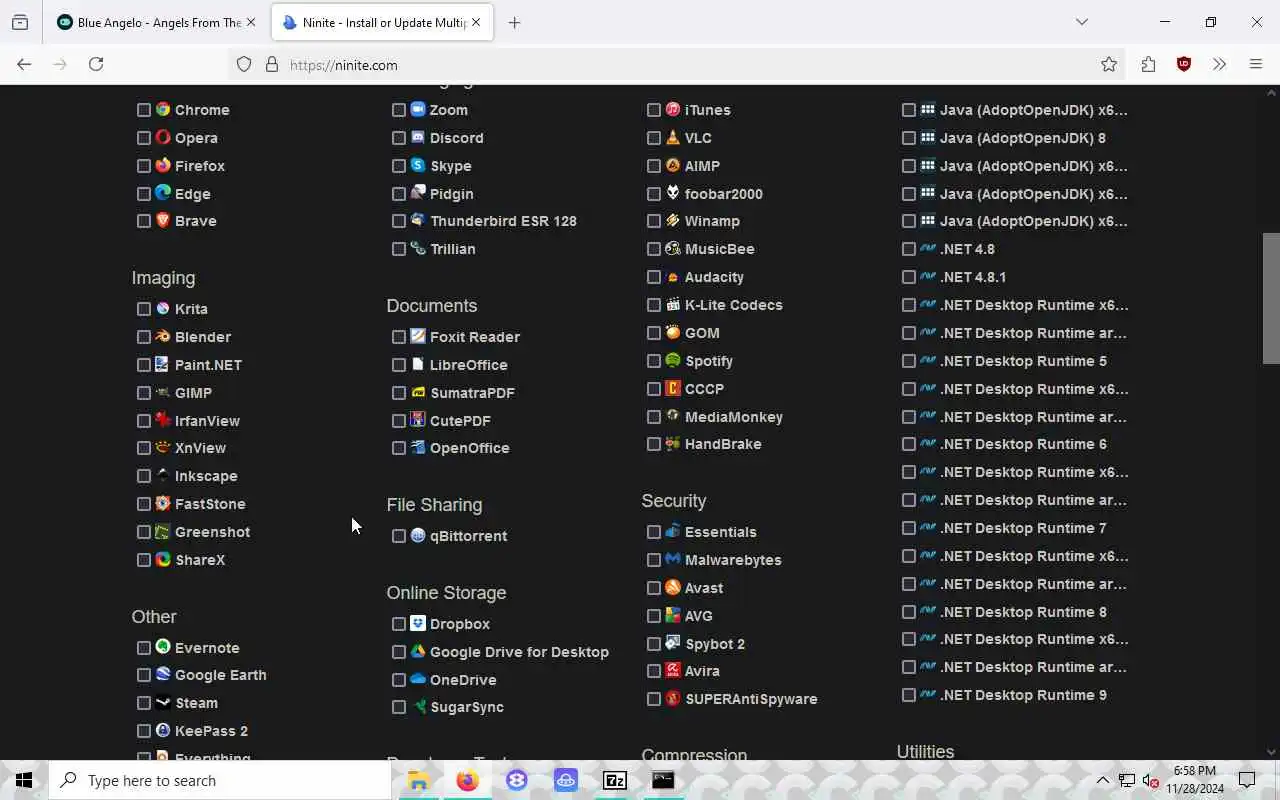Viewport: 1280px width, 800px height.
Task: Go back to the previous page
Action: point(24,64)
